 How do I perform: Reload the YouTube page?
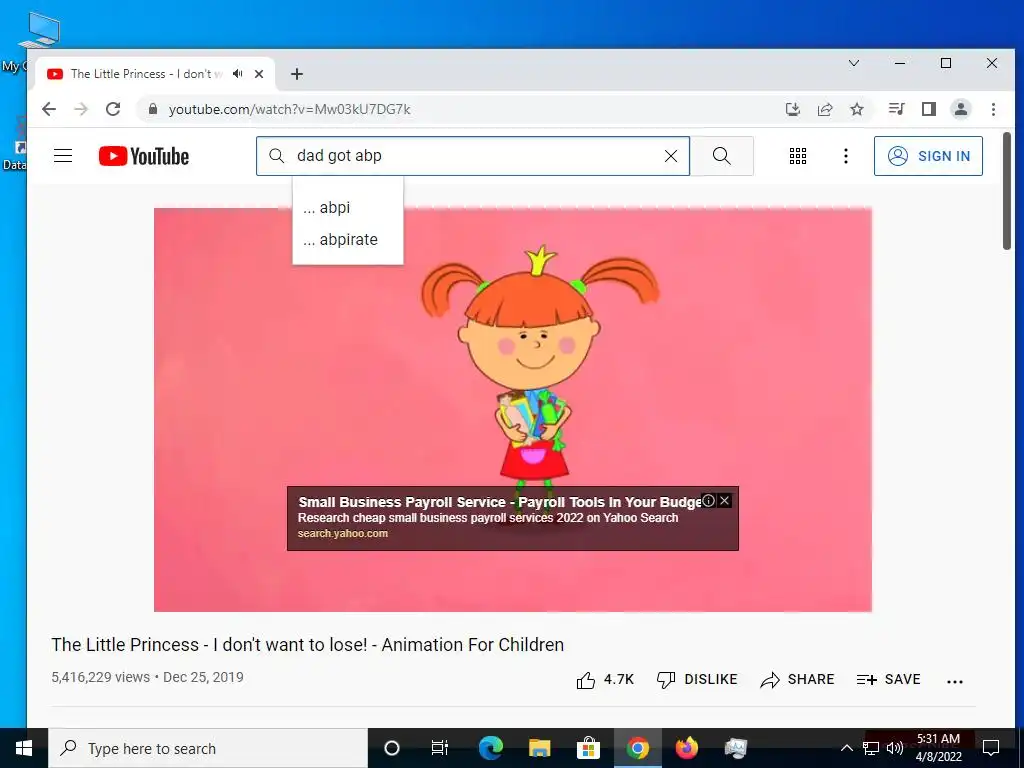pyautogui.click(x=113, y=109)
